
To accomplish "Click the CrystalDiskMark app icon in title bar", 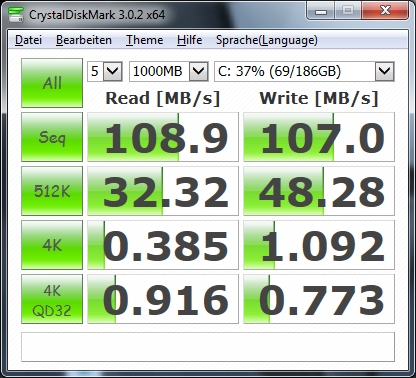I will click(16, 14).
